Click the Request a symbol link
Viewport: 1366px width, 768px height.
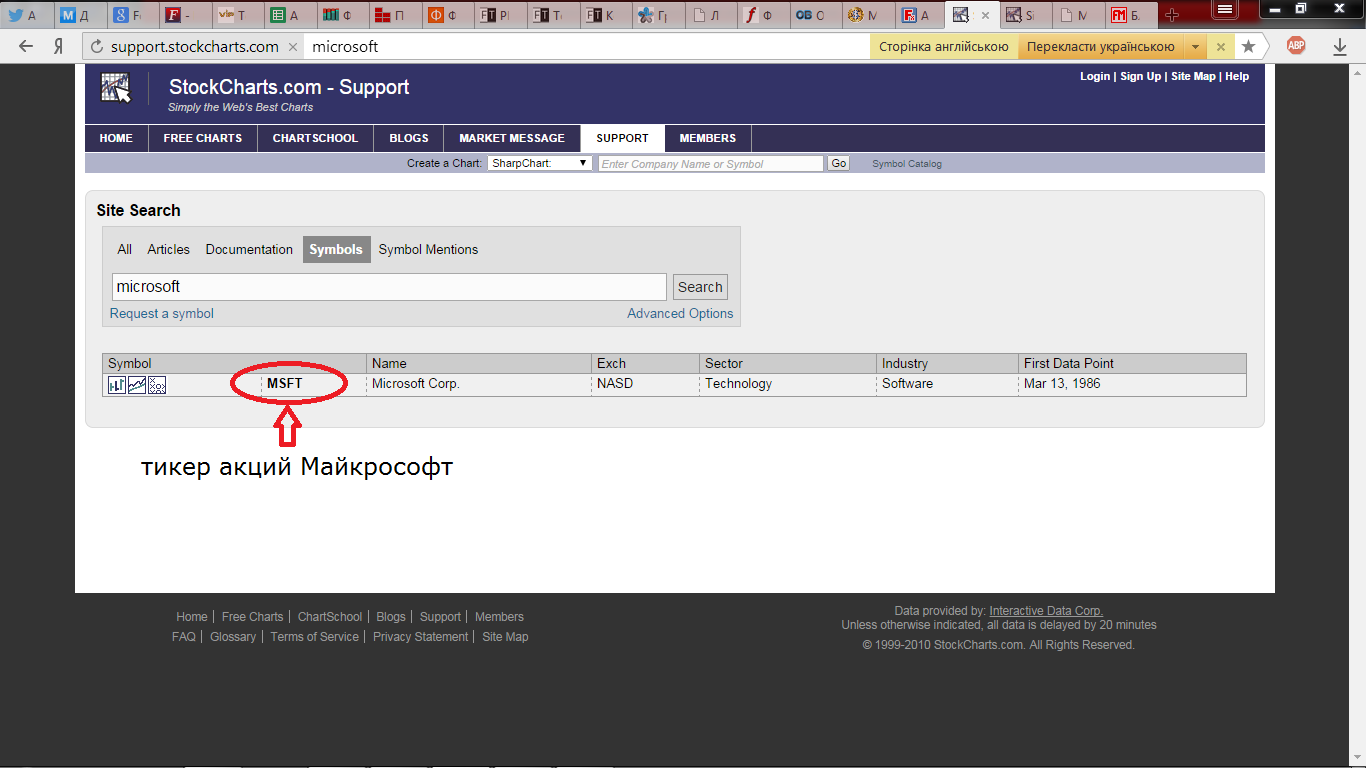click(162, 313)
